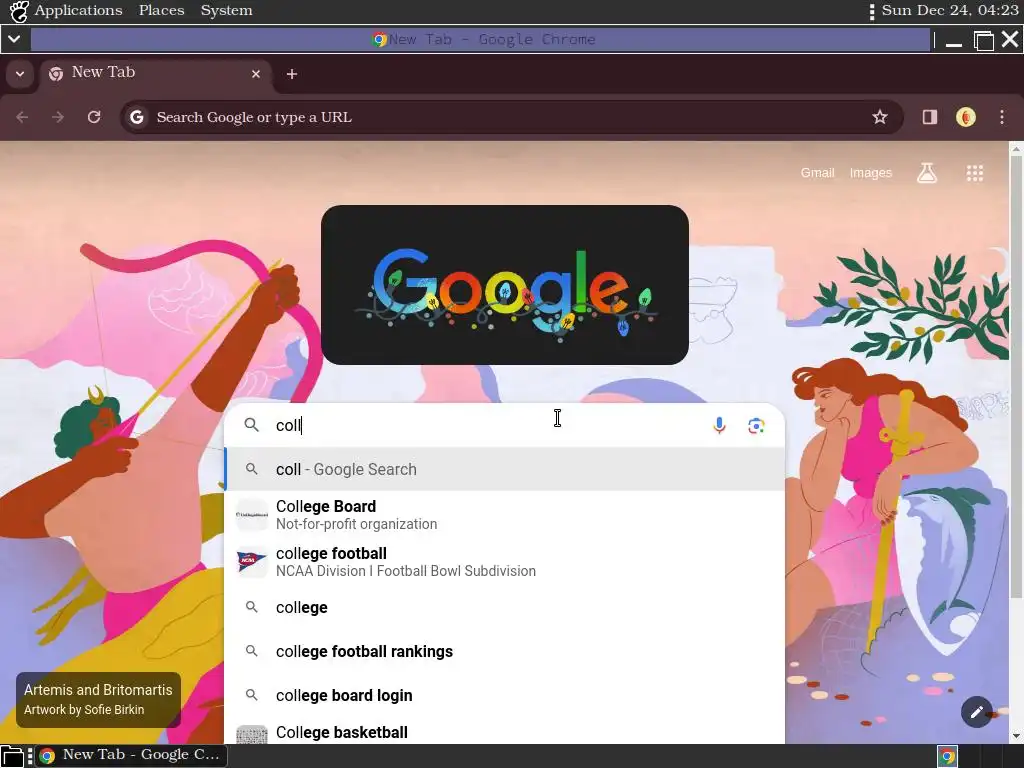Reload the current page
Image resolution: width=1024 pixels, height=768 pixels.
[x=94, y=117]
